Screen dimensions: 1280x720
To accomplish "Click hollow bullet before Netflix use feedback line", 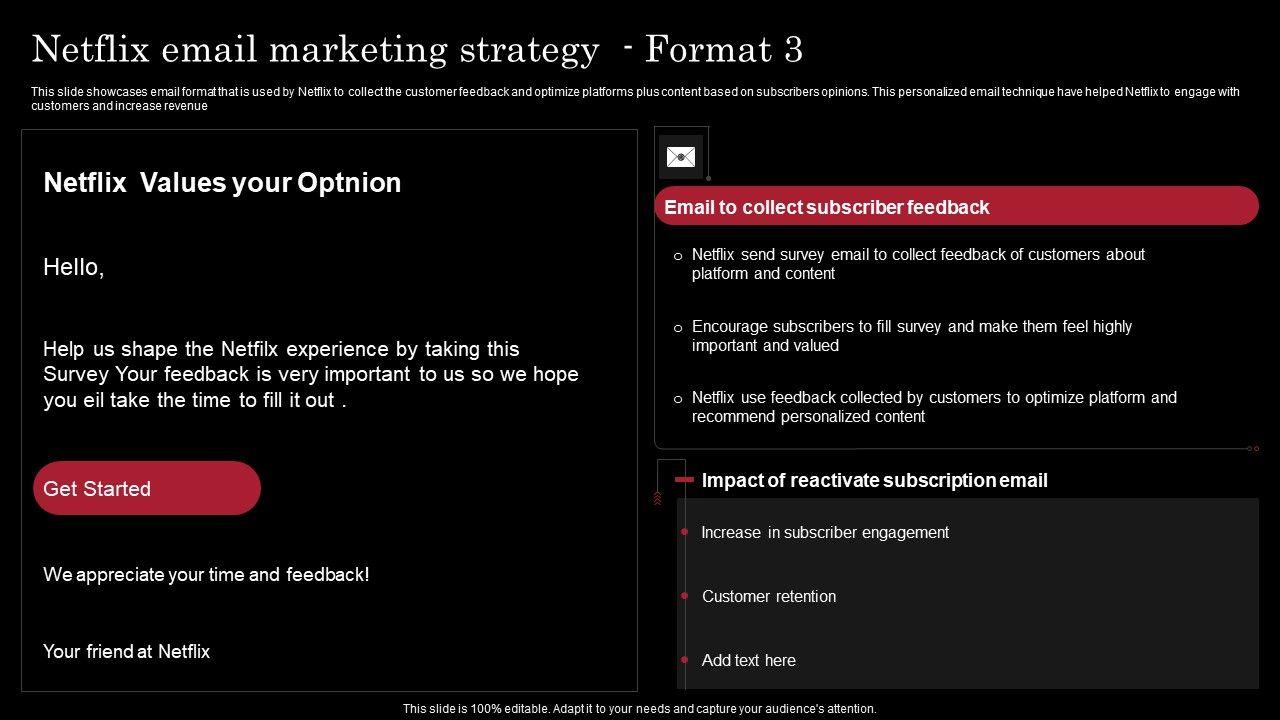I will click(x=678, y=399).
